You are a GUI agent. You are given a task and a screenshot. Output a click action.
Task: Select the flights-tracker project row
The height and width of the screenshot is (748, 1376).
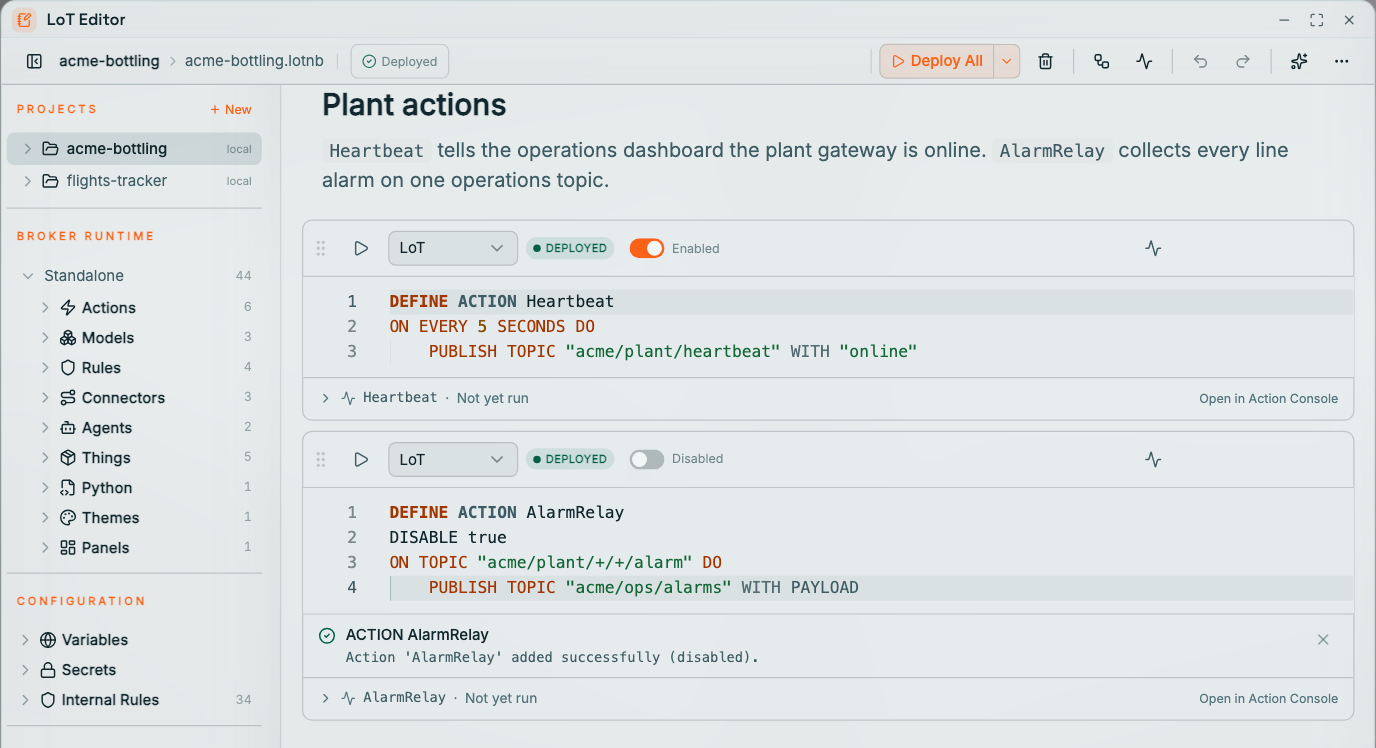[134, 181]
